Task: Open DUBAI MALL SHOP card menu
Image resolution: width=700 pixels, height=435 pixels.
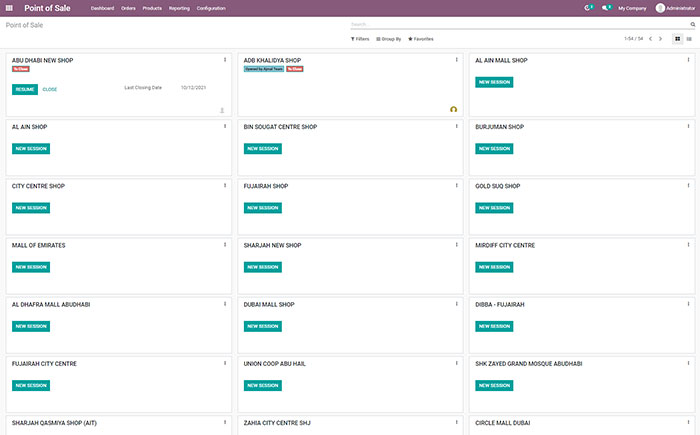Action: pyautogui.click(x=456, y=304)
